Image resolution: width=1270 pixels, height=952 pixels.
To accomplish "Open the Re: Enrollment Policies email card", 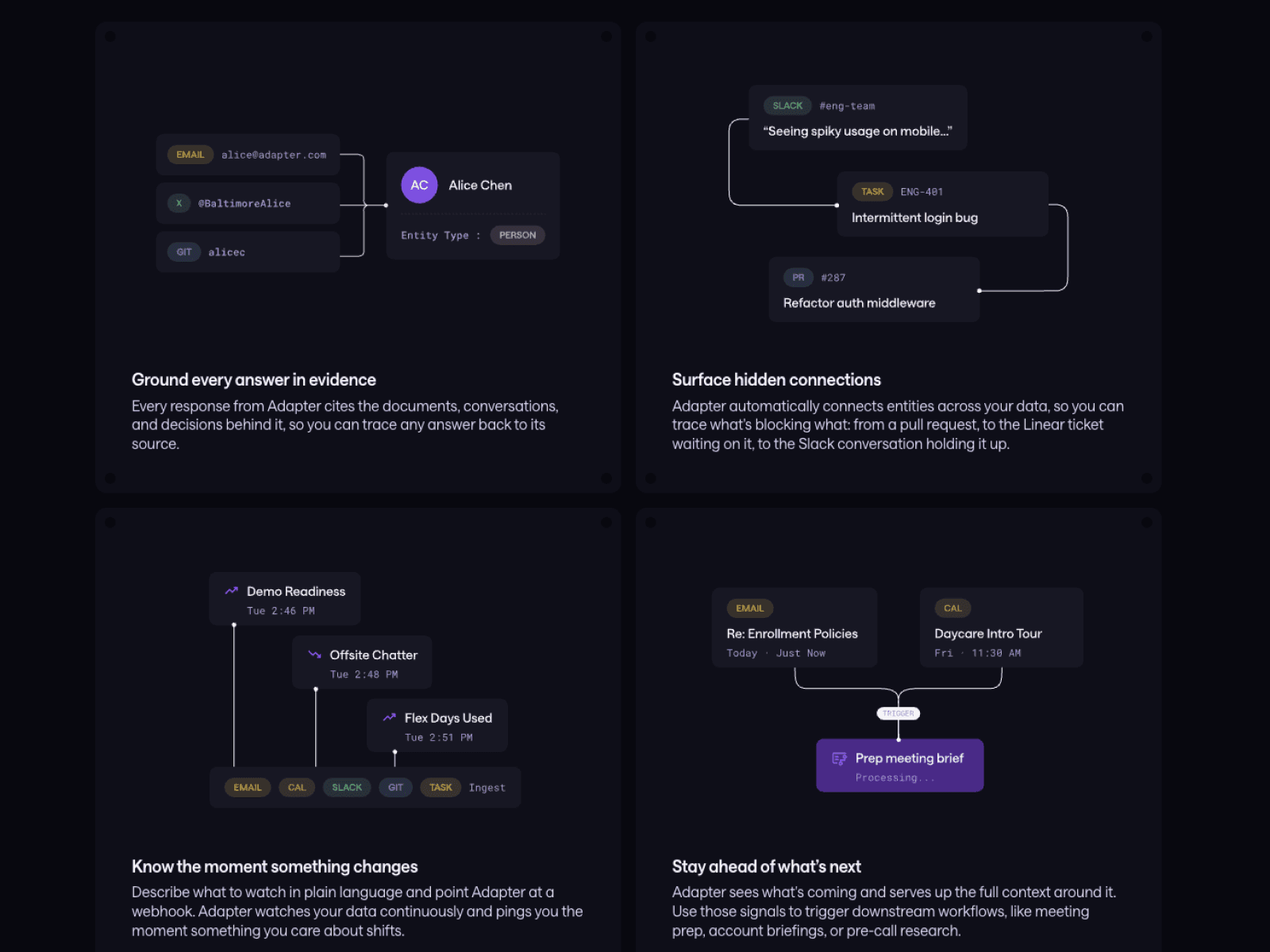I will (x=795, y=628).
